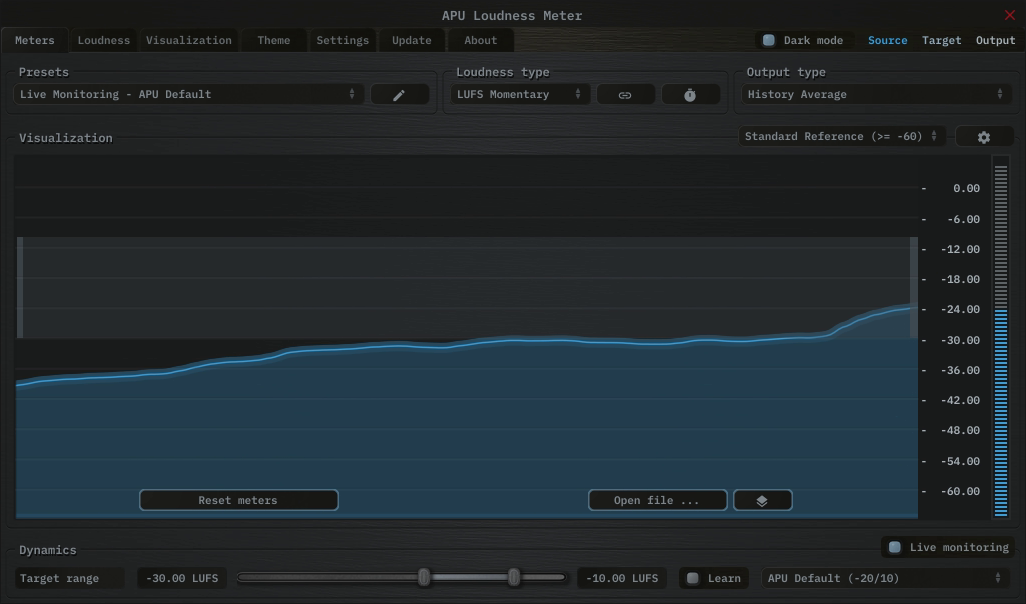Click the layers stack icon
This screenshot has height=604, width=1026.
tap(762, 501)
